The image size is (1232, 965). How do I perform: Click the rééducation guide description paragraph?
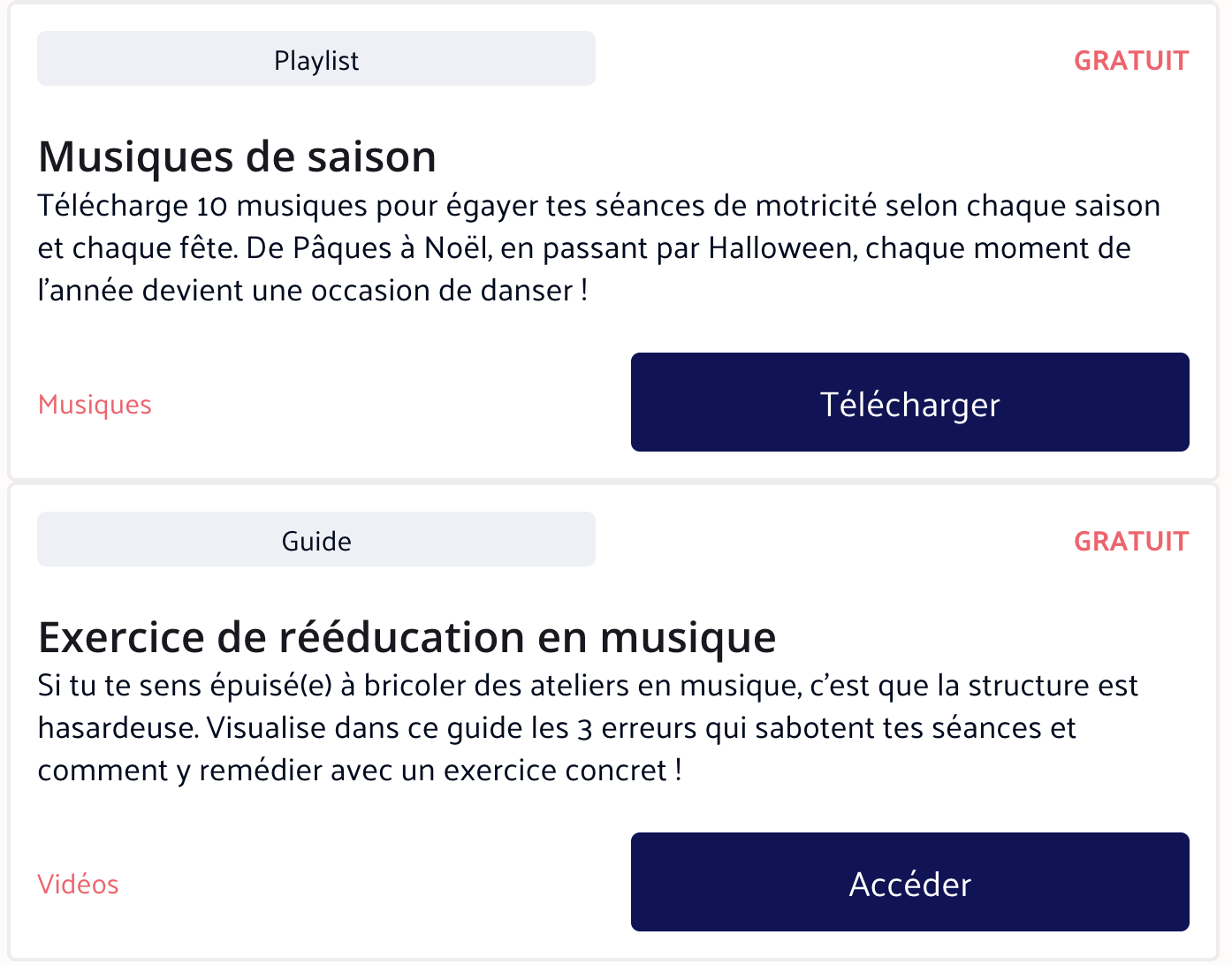587,728
